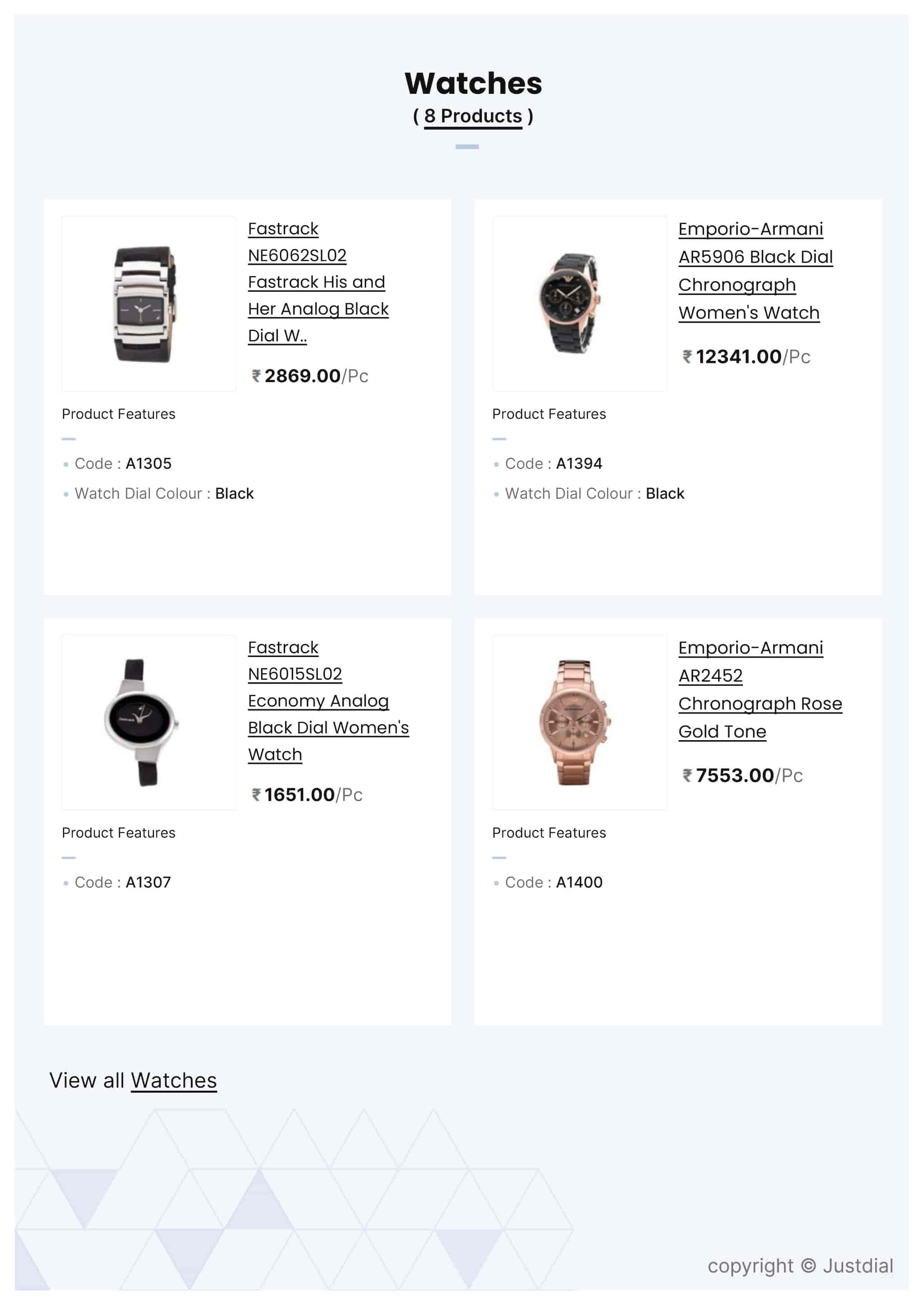924x1307 pixels.
Task: Open Emporio-Armani AR5906 Black Dial Chronograph link
Action: [x=755, y=257]
